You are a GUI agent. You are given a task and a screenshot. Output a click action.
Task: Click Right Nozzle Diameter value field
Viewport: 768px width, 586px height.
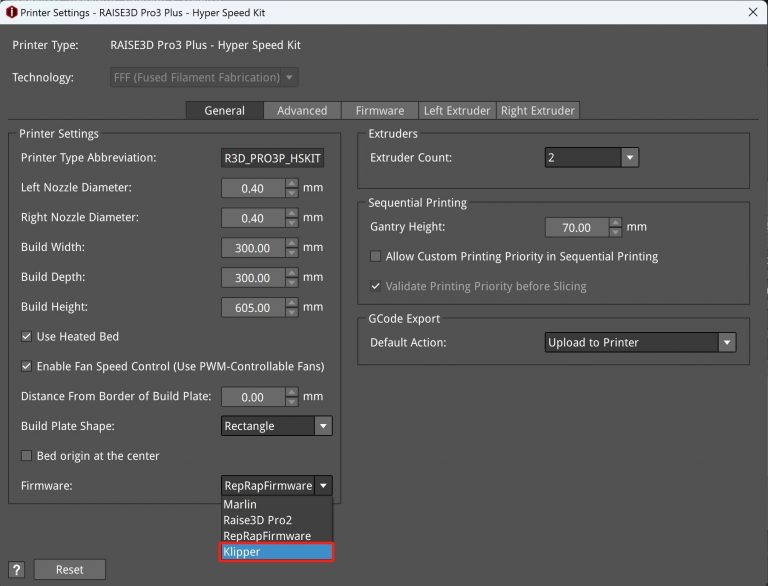click(x=253, y=218)
